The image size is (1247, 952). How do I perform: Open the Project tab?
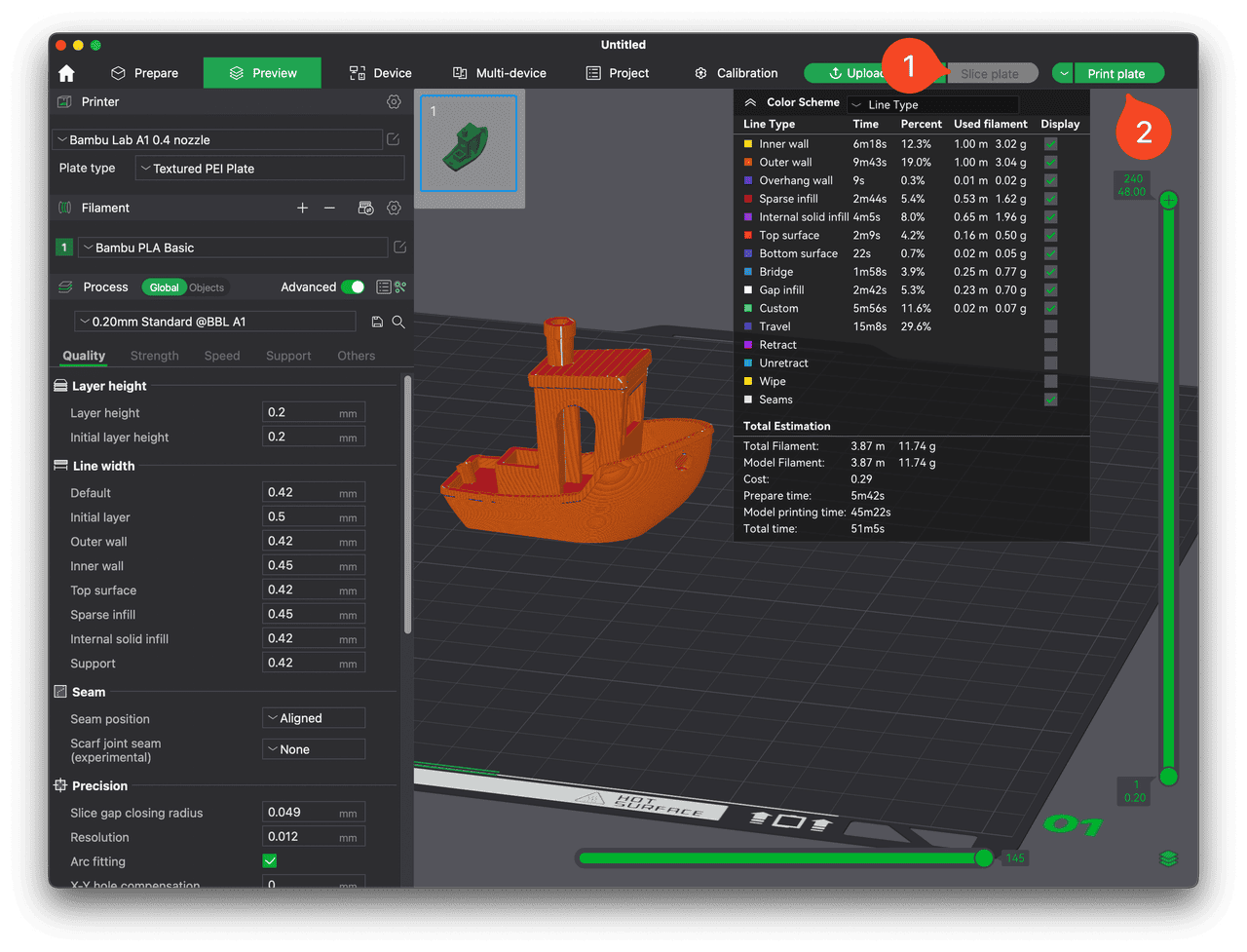tap(618, 73)
